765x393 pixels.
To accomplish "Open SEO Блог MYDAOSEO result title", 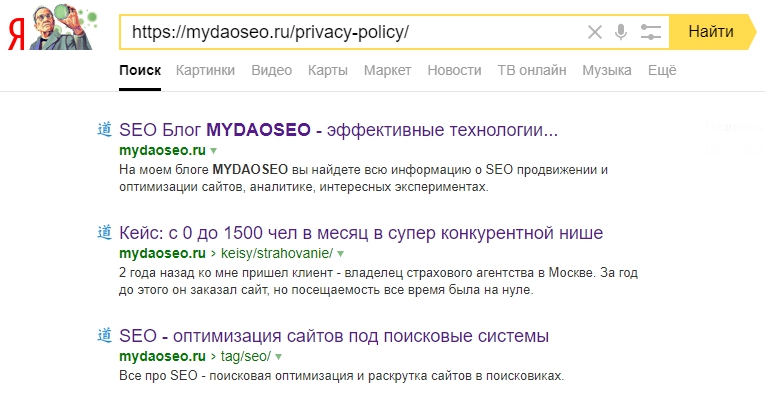I will point(338,130).
